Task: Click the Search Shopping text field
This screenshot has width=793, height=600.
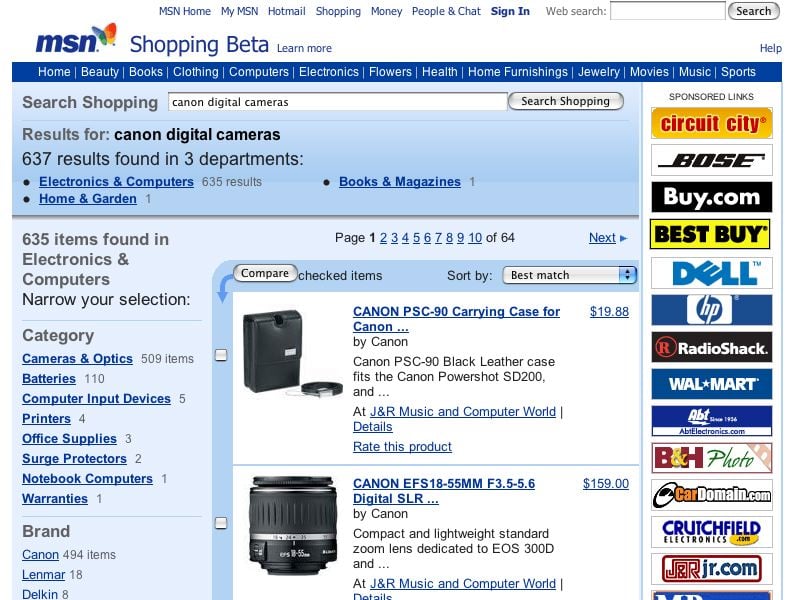Action: click(x=338, y=102)
